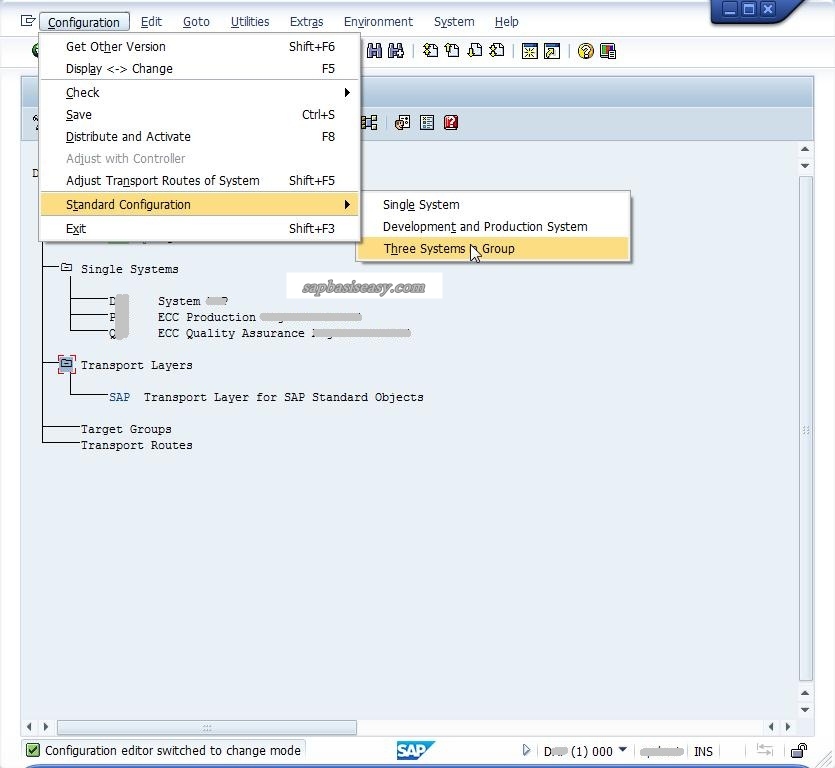835x768 pixels.
Task: Open the Goto menu
Action: click(x=196, y=22)
